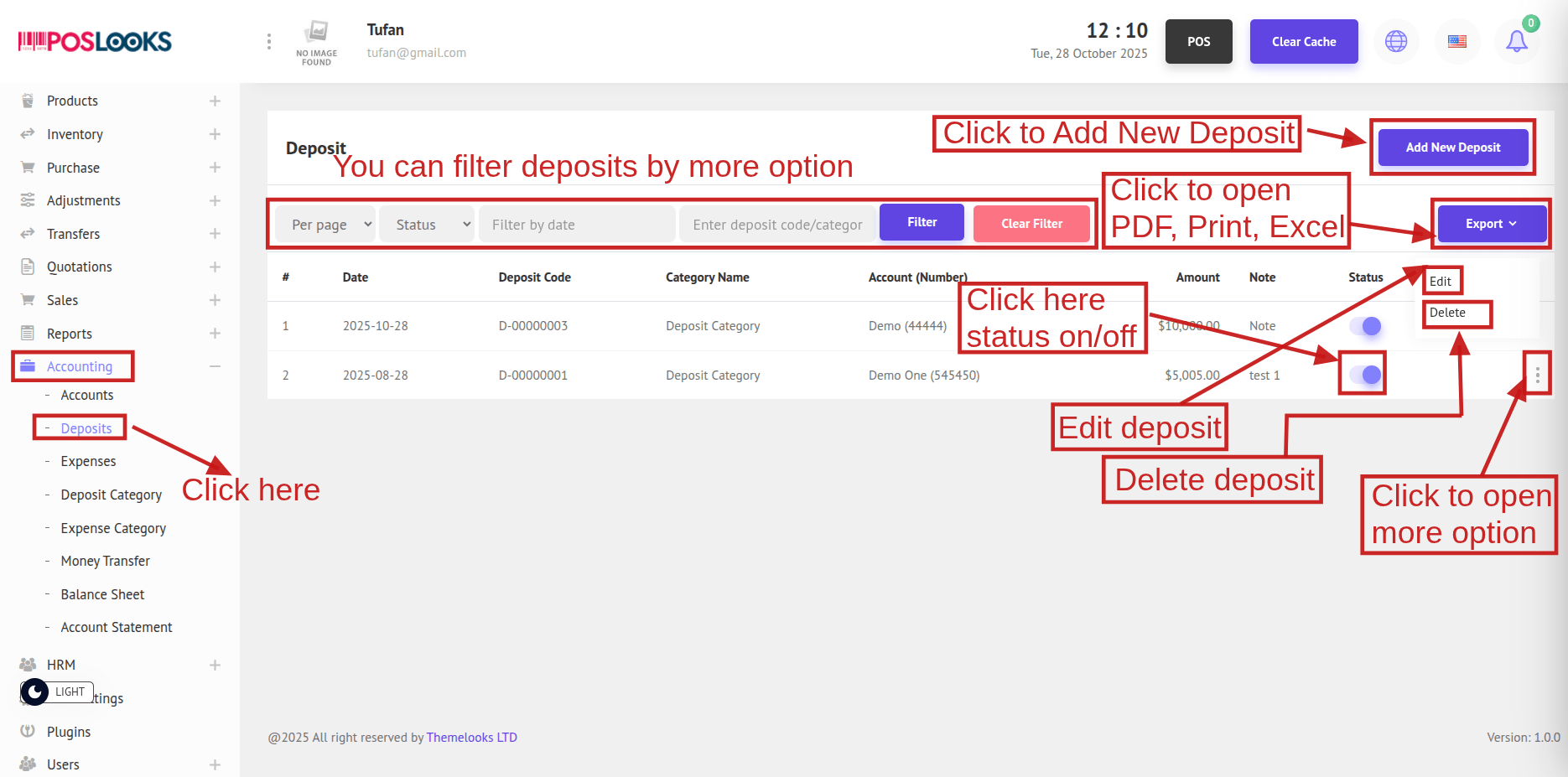Viewport: 1568px width, 777px height.
Task: Open the Status filter dropdown
Action: (x=427, y=225)
